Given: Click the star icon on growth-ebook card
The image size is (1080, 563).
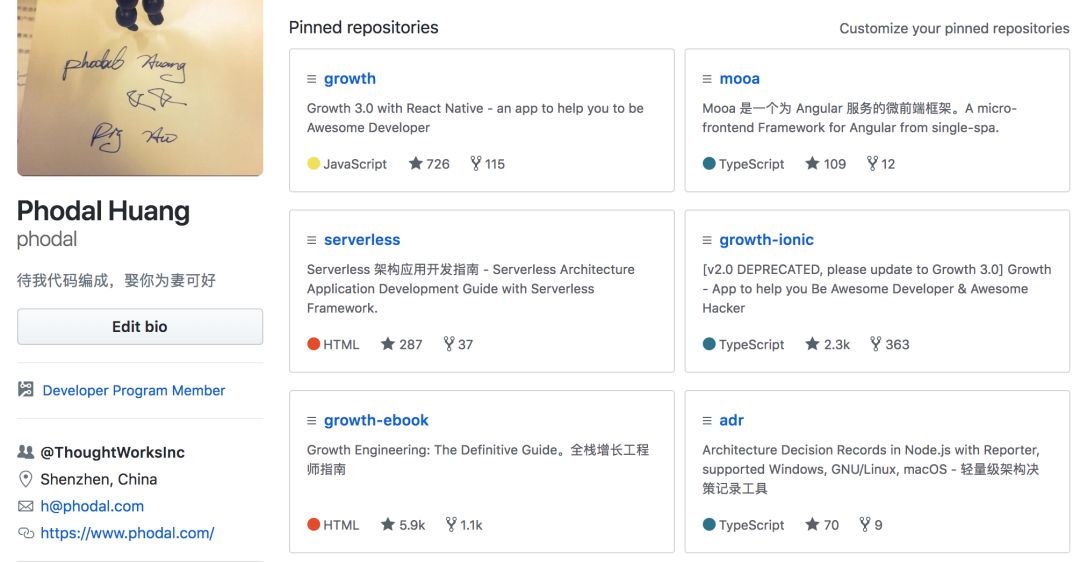Looking at the screenshot, I should pos(388,525).
